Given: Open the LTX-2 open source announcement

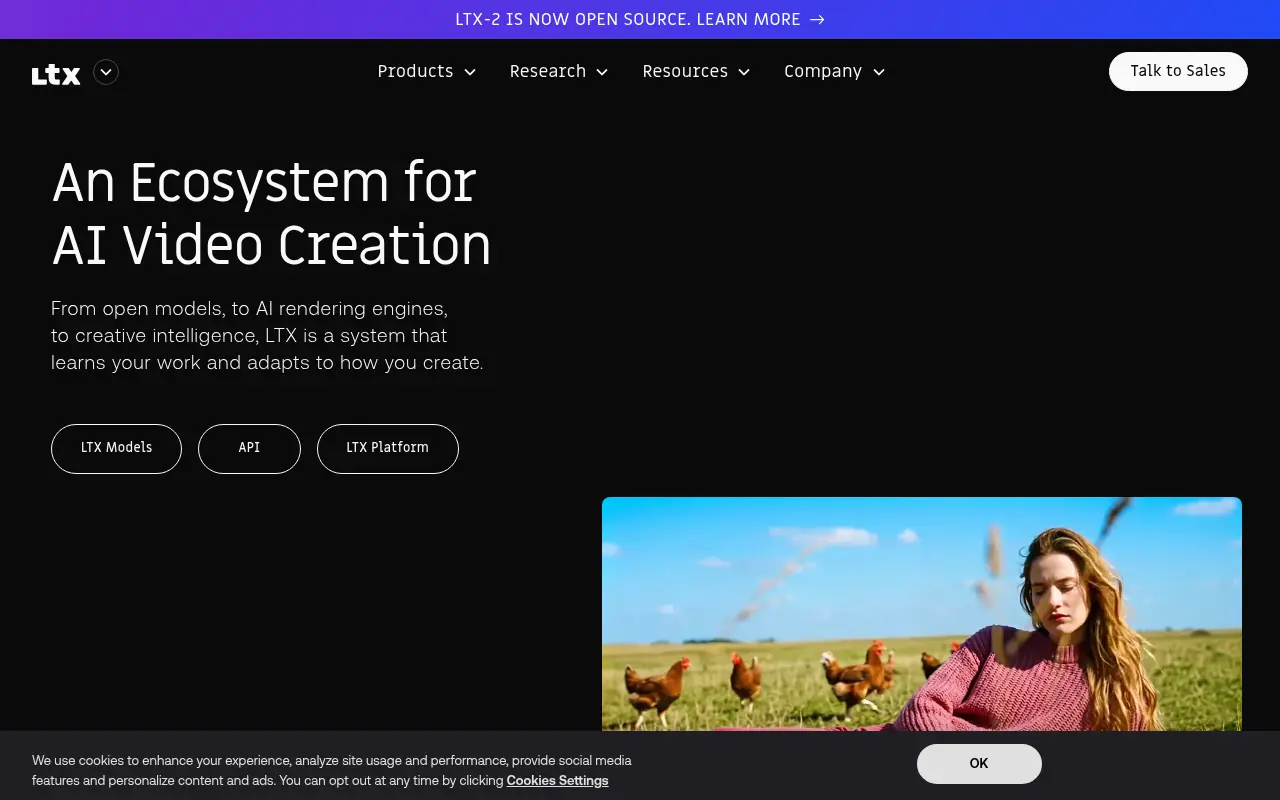Looking at the screenshot, I should coord(628,19).
